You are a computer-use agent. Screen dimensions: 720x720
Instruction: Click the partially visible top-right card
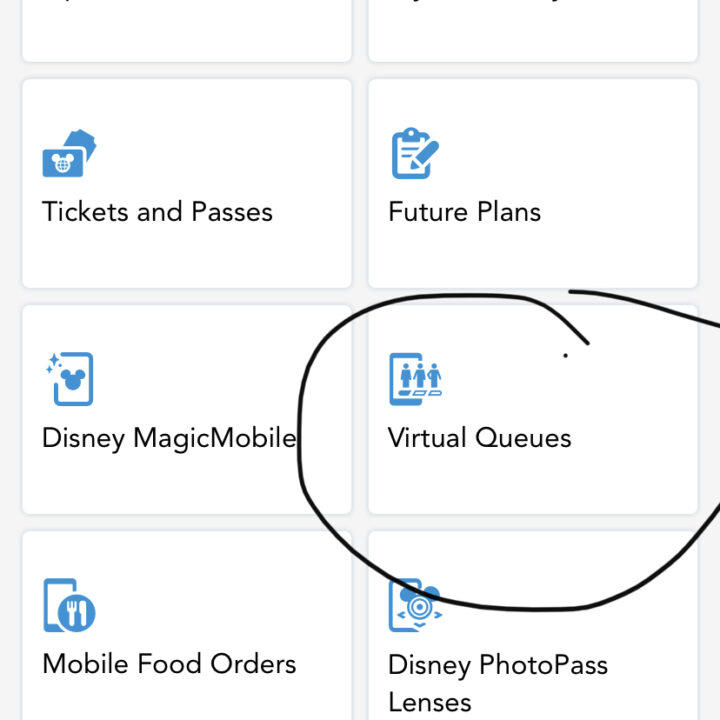(533, 30)
